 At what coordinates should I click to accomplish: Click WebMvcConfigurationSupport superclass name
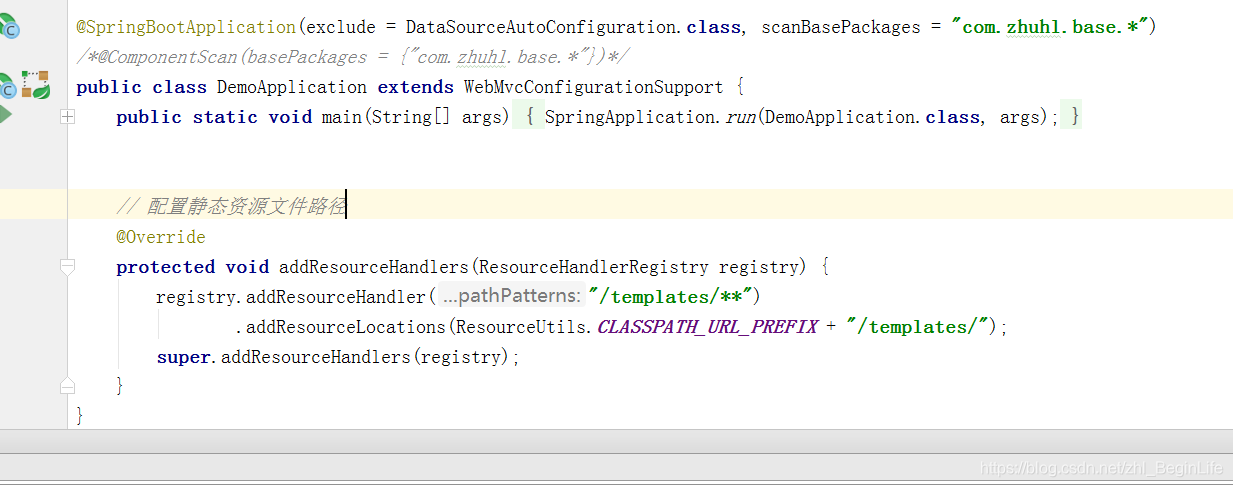pos(593,87)
